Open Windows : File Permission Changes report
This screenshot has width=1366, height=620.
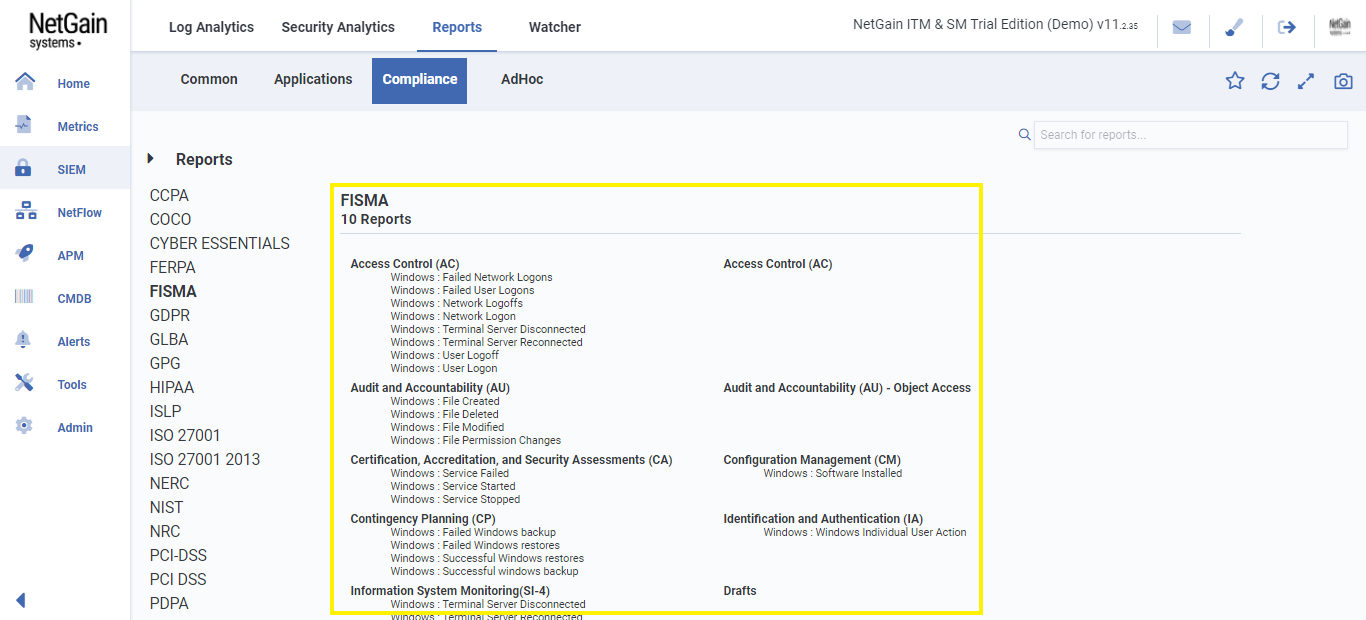pyautogui.click(x=476, y=440)
